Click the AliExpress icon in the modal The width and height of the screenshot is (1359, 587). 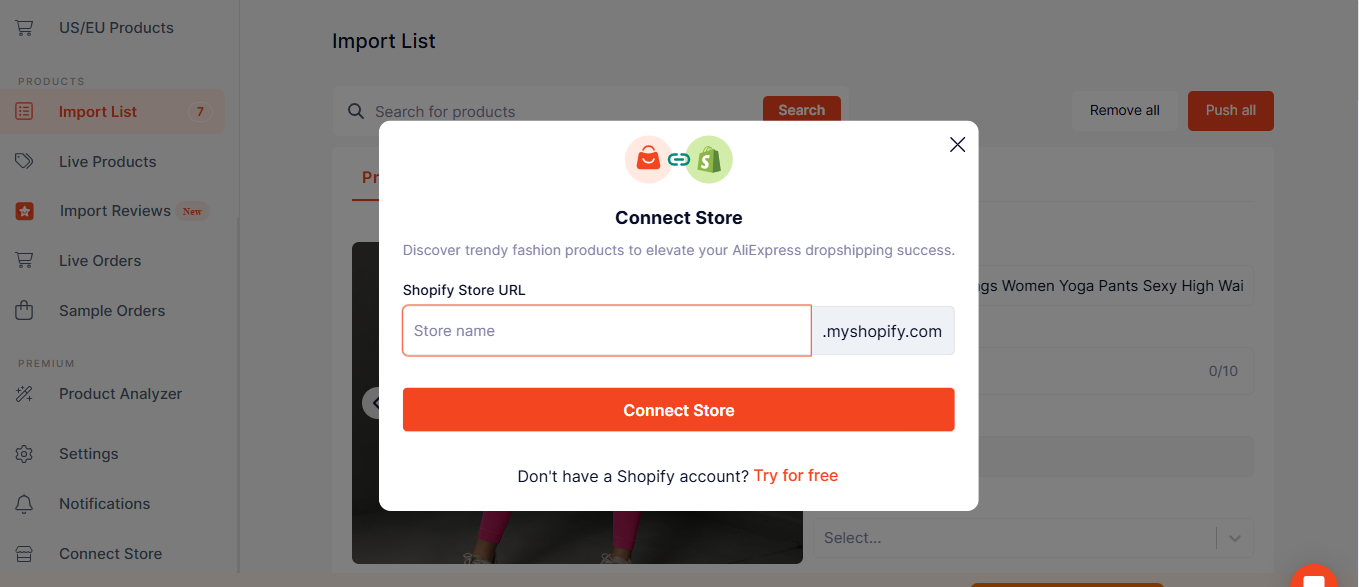[648, 159]
